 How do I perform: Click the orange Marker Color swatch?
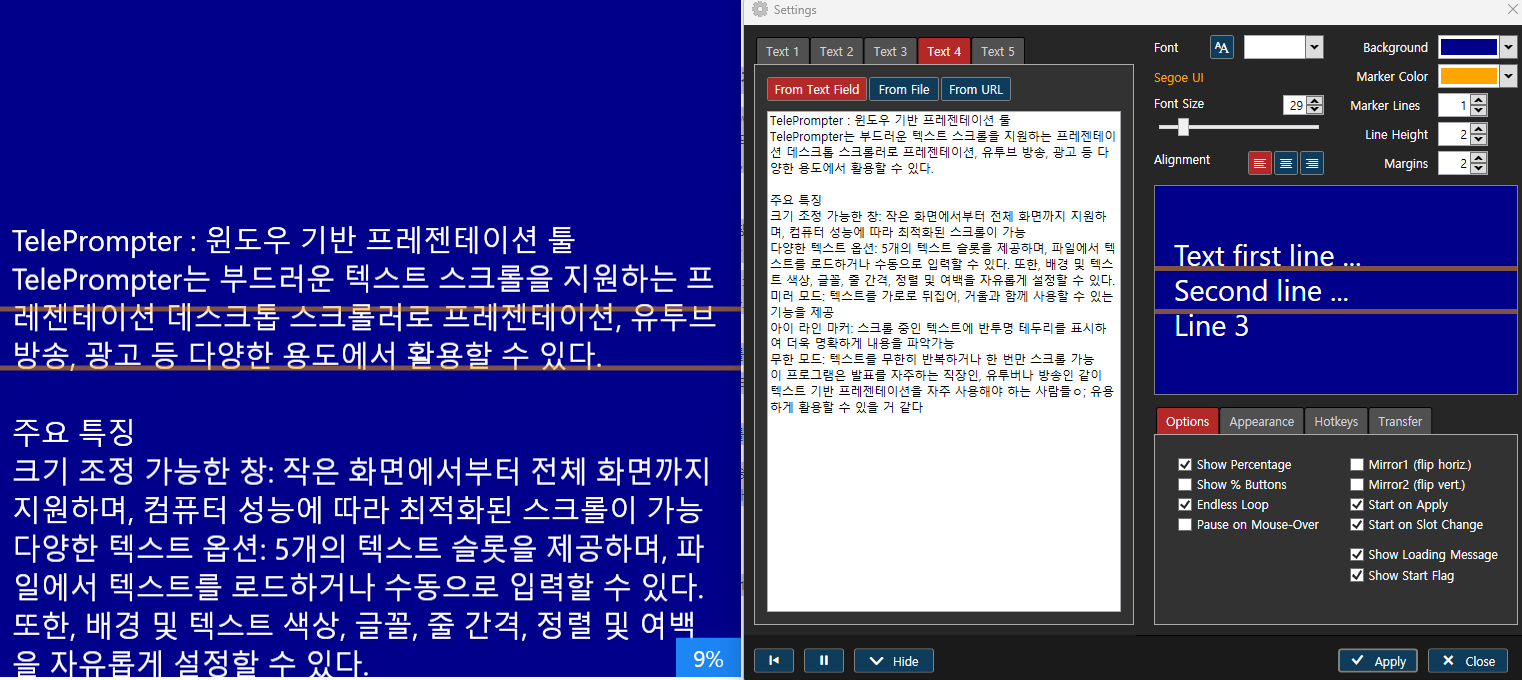[1468, 76]
